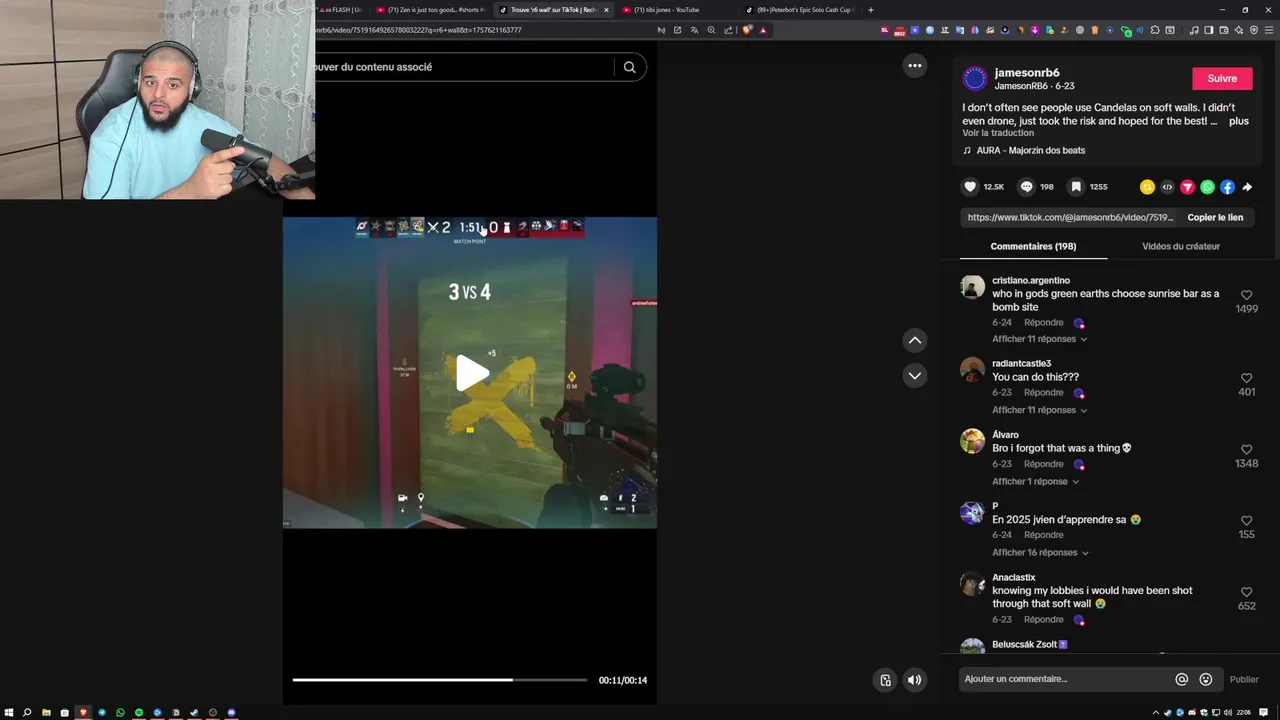Open Discord from the taskbar
1280x720 pixels.
[x=232, y=713]
